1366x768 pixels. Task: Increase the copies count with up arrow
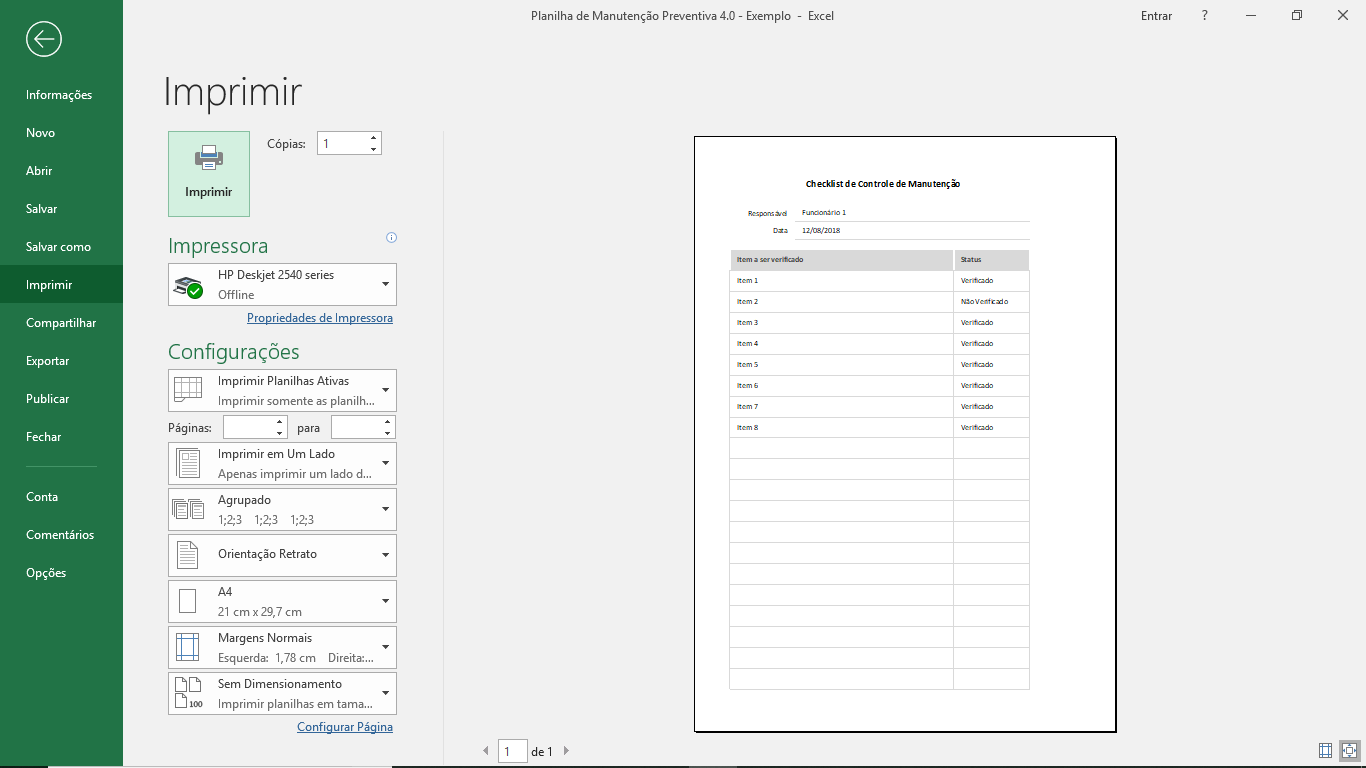(x=373, y=138)
